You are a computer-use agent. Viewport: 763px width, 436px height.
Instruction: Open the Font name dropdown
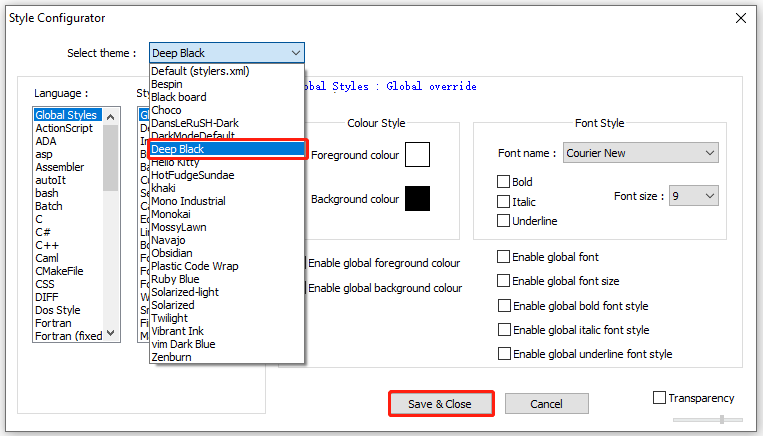click(x=641, y=153)
